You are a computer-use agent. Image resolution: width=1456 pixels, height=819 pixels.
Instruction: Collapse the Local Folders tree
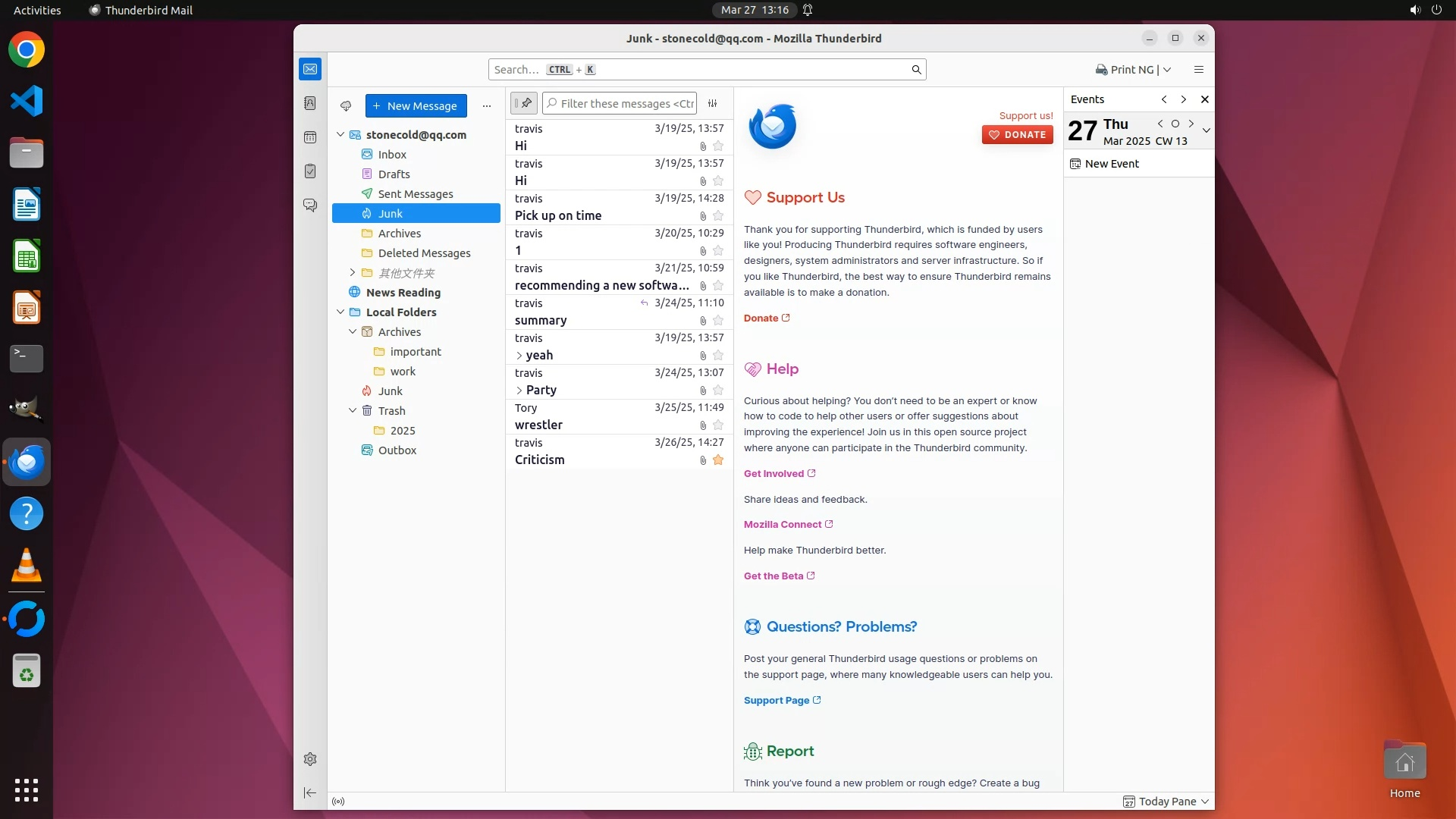tap(340, 312)
